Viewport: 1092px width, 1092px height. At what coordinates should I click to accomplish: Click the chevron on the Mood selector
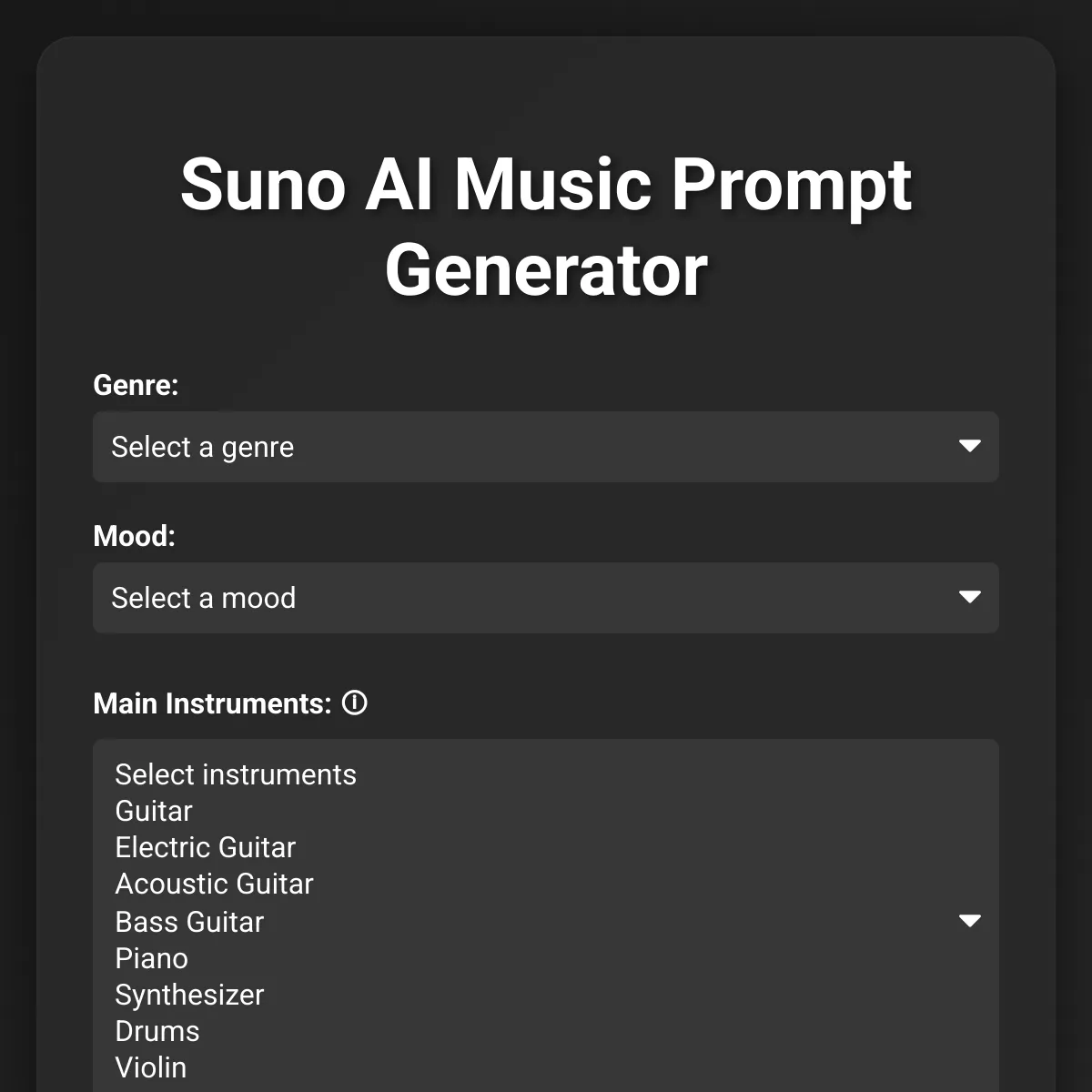point(971,598)
